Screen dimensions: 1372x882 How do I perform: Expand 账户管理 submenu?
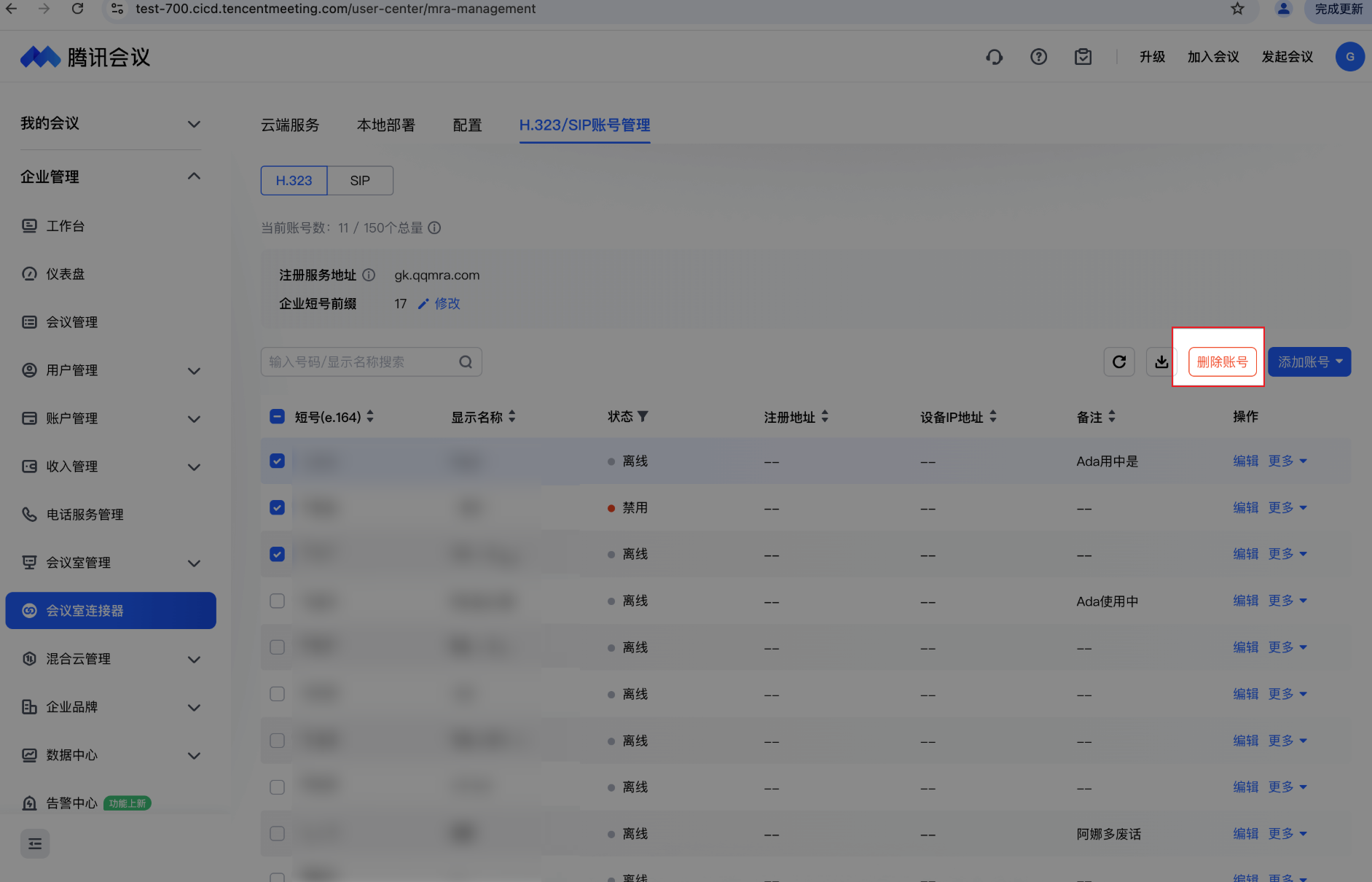click(x=194, y=418)
